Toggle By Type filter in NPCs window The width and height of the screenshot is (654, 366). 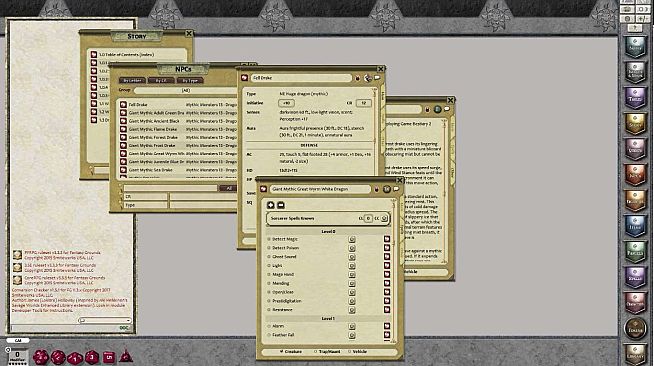pyautogui.click(x=190, y=80)
